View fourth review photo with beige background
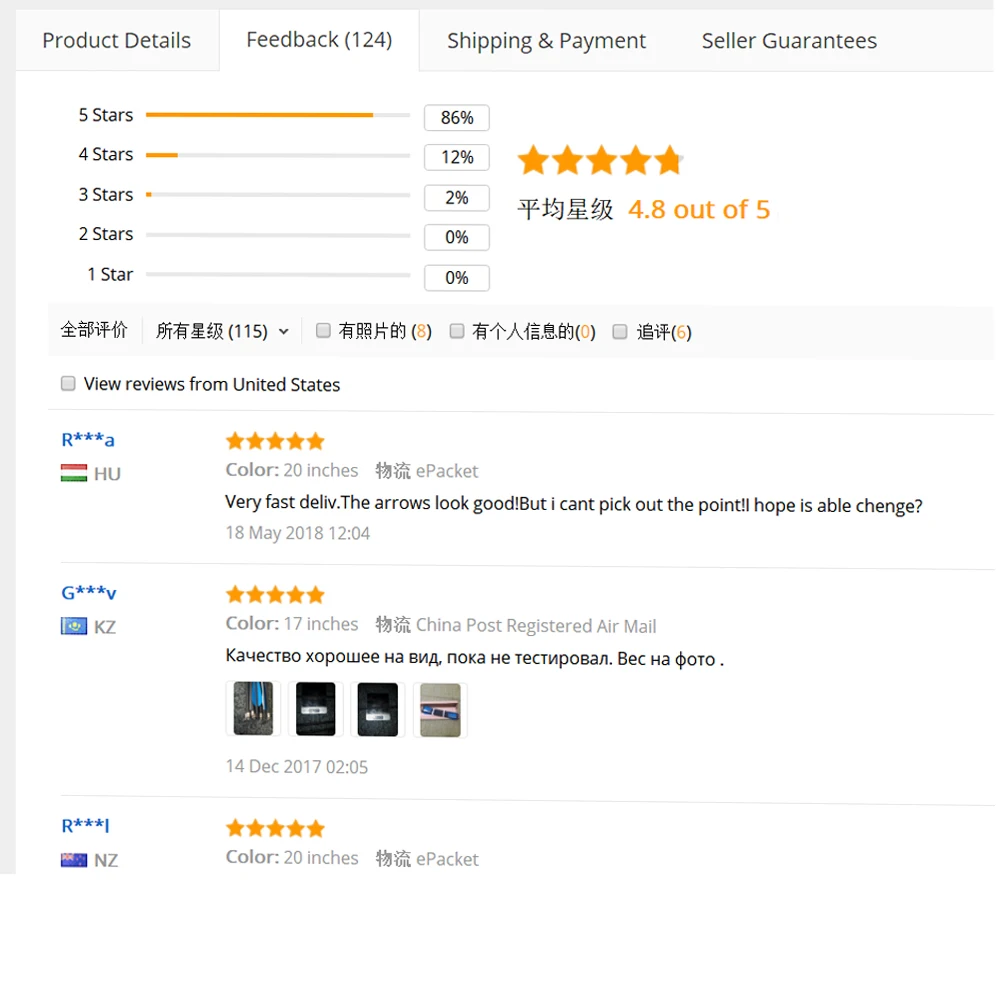Screen dimensions: 1000x1000 (x=440, y=710)
